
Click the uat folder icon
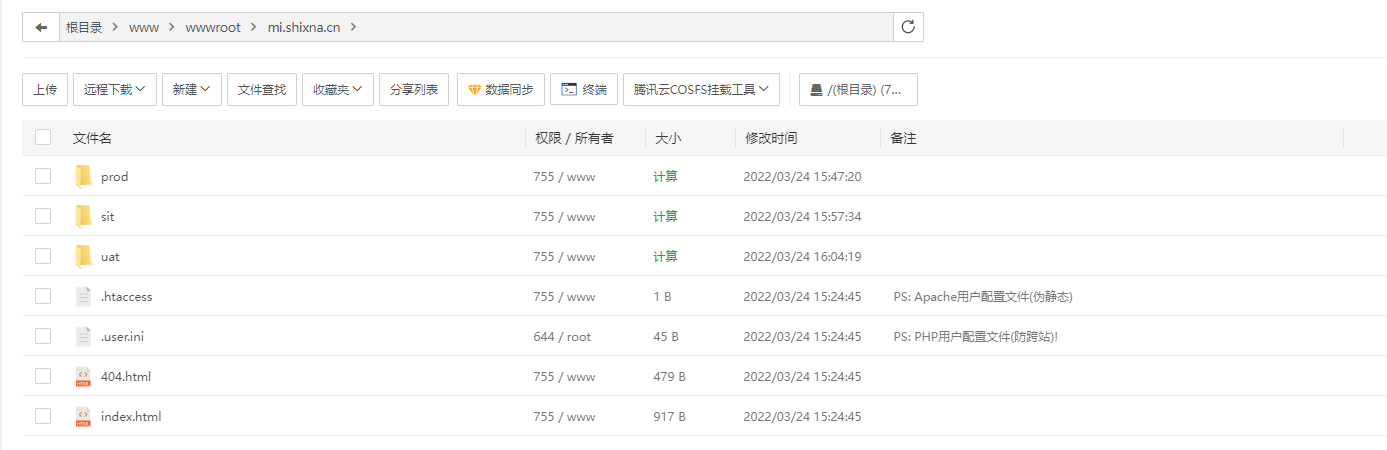83,257
